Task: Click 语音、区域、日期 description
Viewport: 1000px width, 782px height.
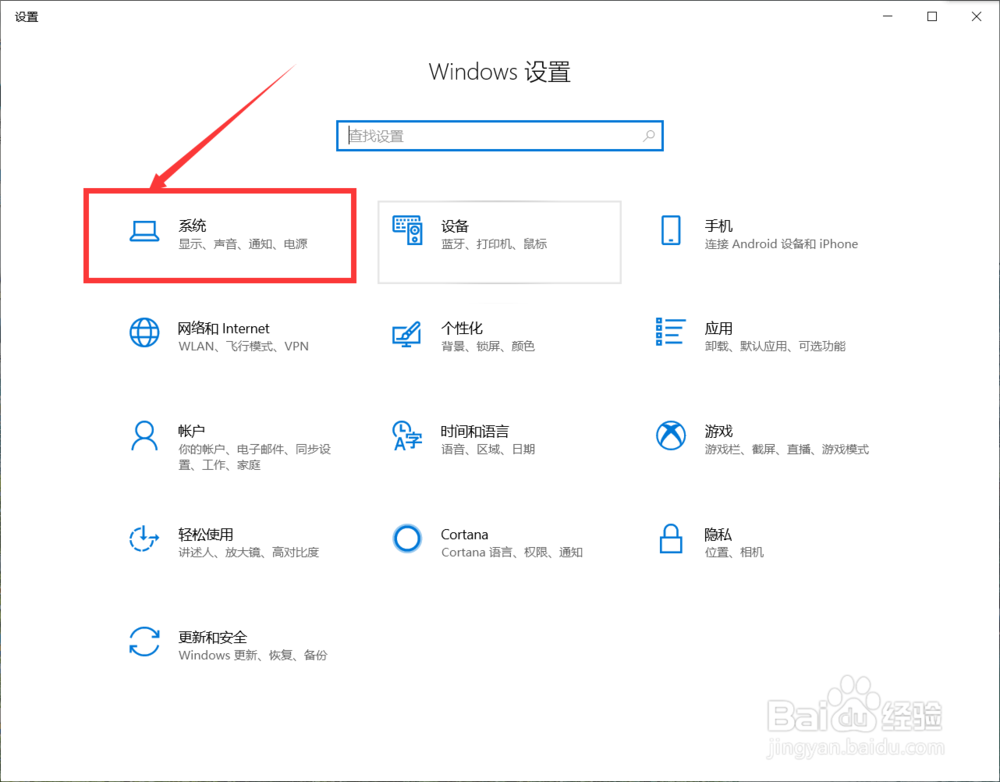Action: pos(488,449)
